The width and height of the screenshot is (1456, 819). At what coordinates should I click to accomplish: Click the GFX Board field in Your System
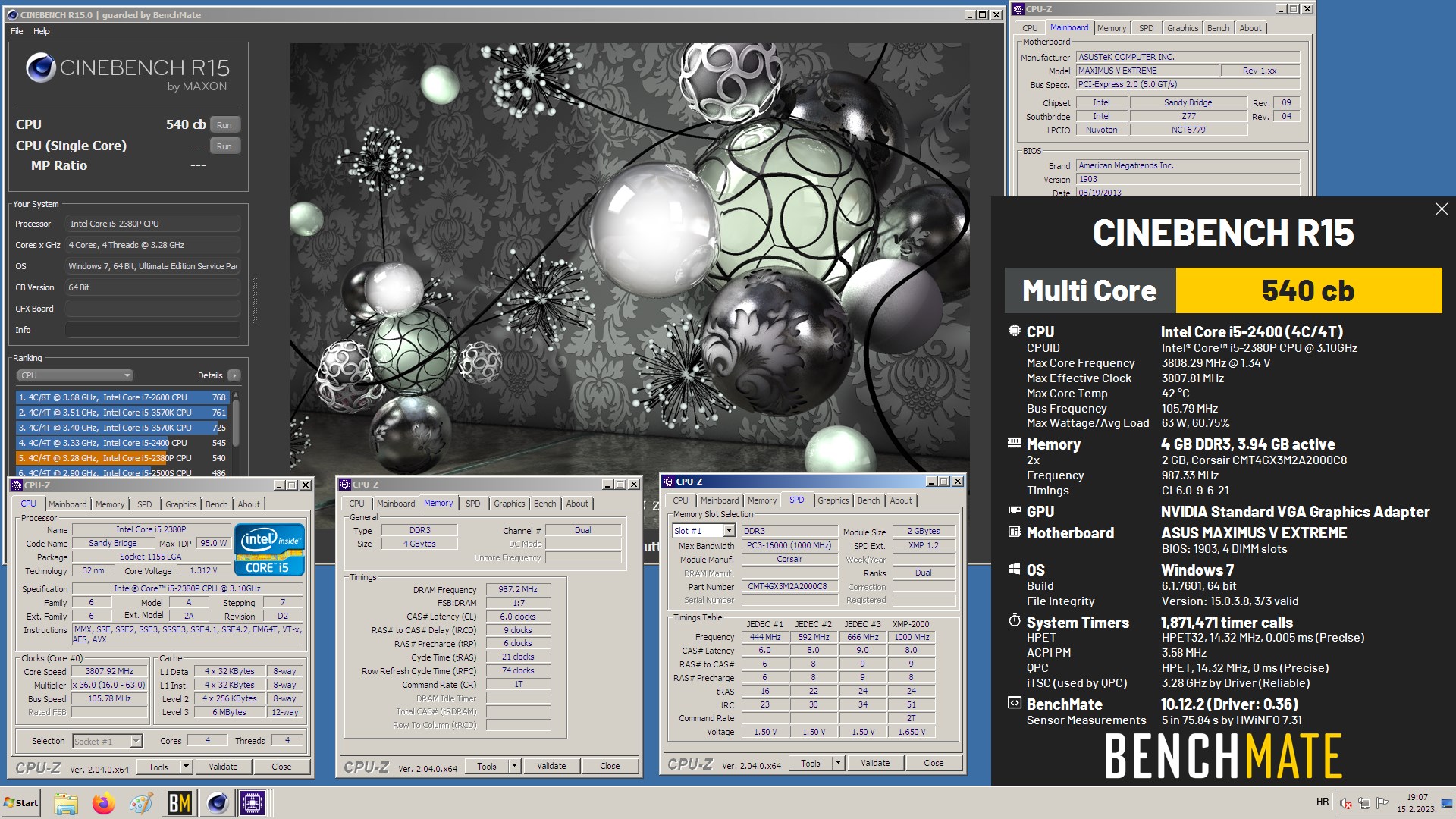point(152,309)
